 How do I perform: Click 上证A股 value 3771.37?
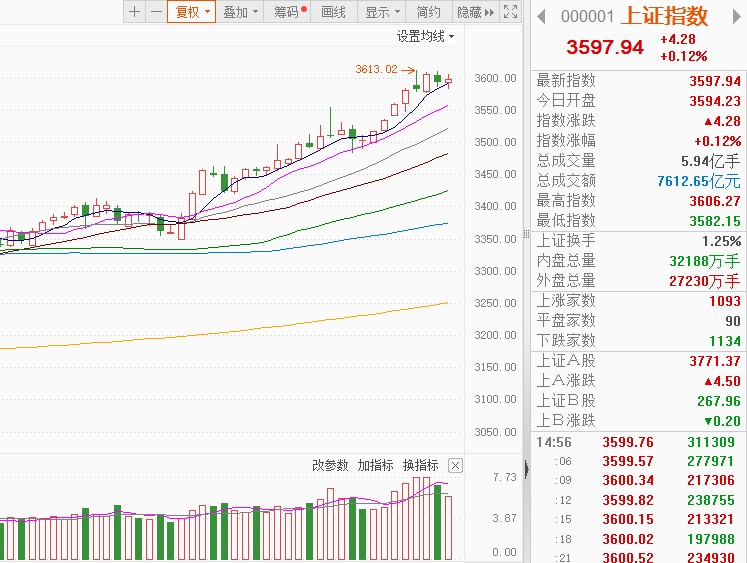[715, 361]
